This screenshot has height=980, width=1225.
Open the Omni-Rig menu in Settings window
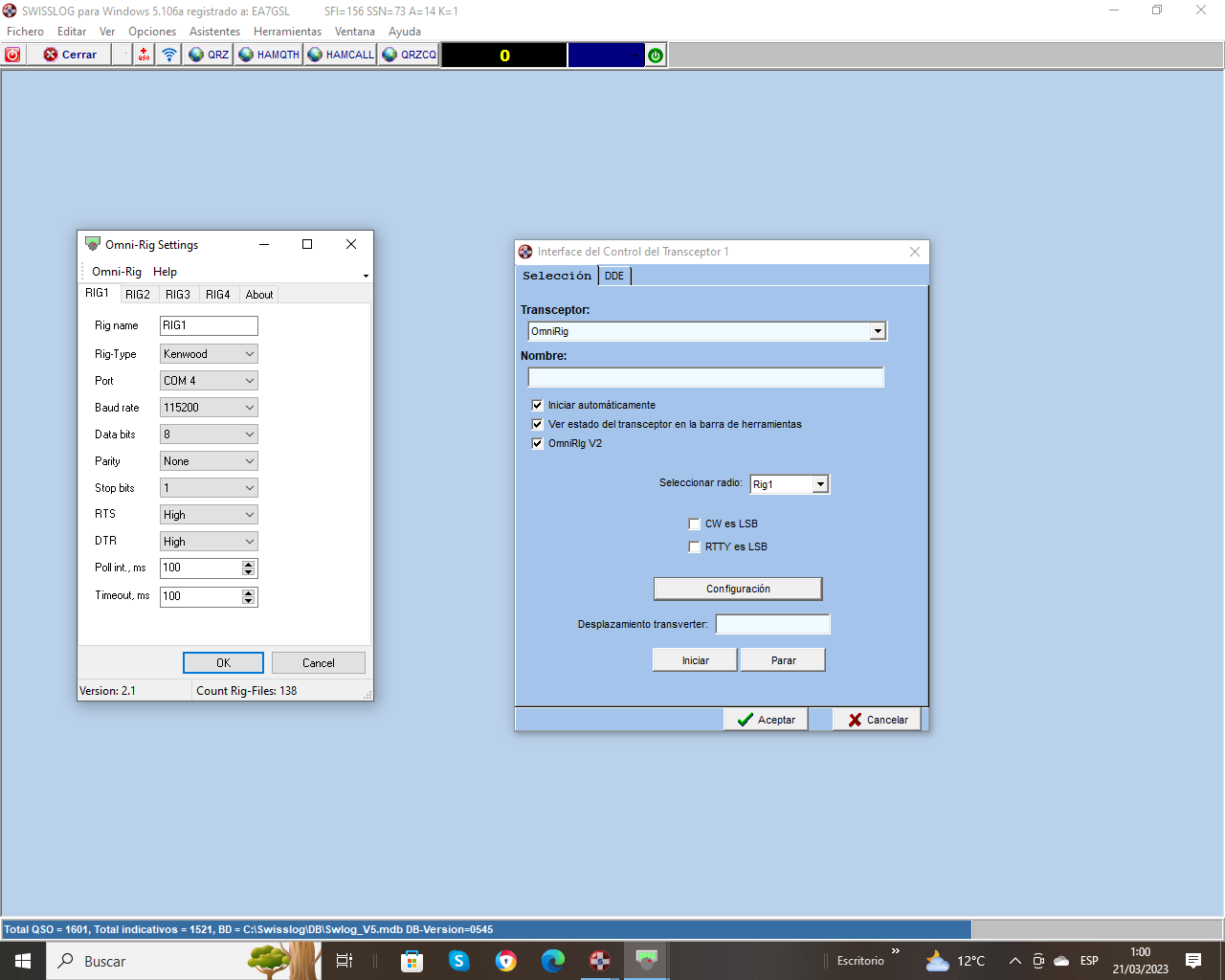coord(117,272)
